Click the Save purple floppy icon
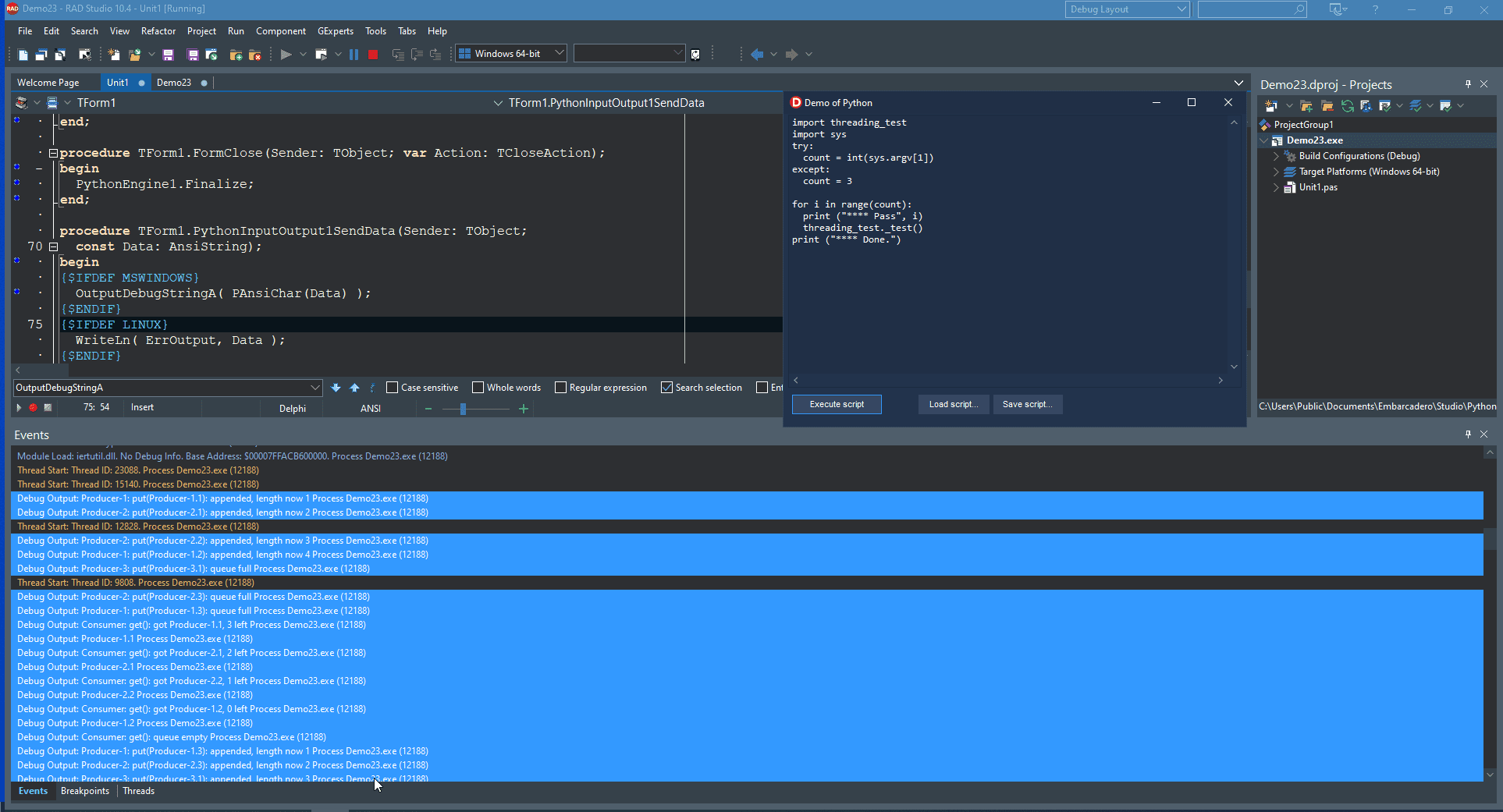Viewport: 1503px width, 812px height. coord(168,55)
